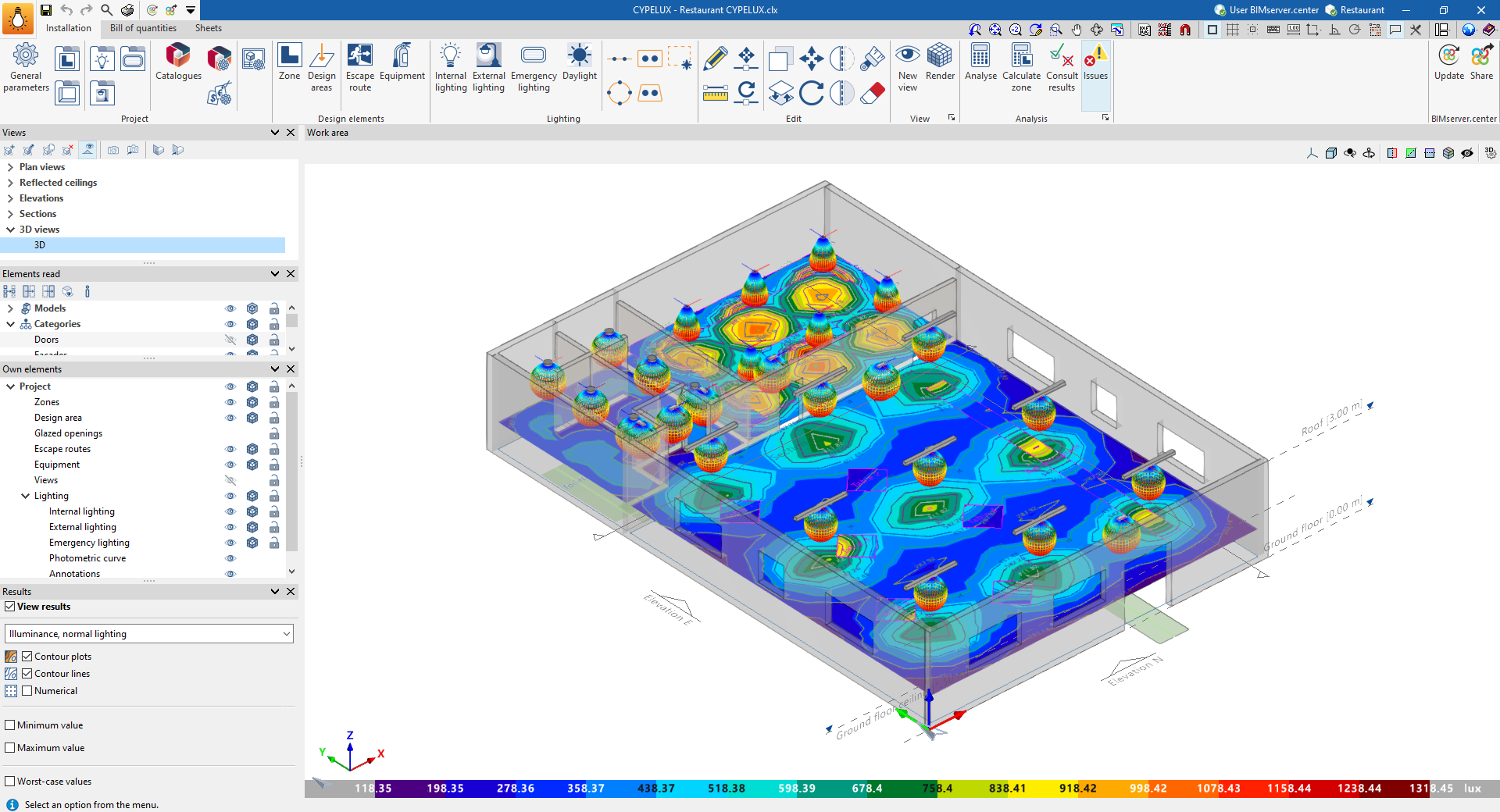The width and height of the screenshot is (1500, 812).
Task: Click Calculate zone
Action: 1021,67
